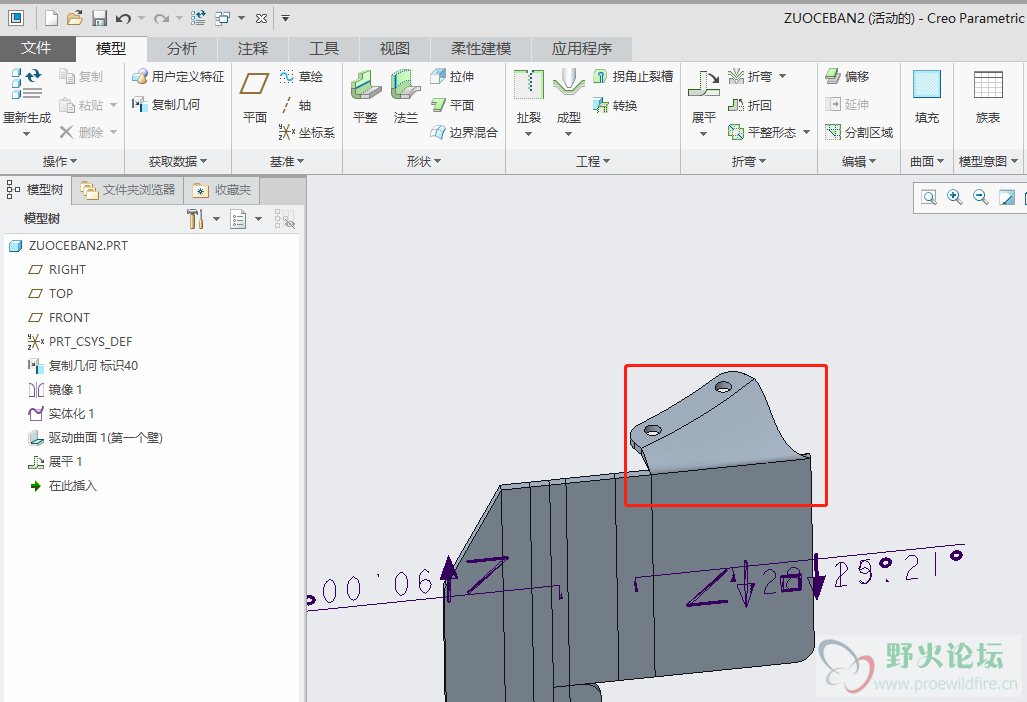Switch to the 柔性建模 ribbon tab
1027x702 pixels.
(481, 48)
